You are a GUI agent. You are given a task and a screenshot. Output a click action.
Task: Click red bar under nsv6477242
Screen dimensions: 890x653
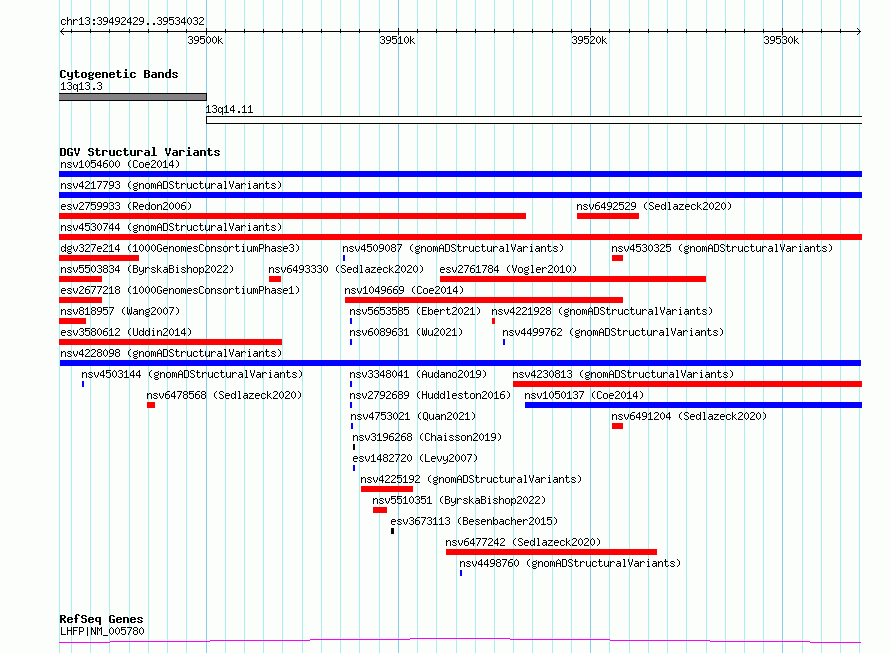point(551,552)
